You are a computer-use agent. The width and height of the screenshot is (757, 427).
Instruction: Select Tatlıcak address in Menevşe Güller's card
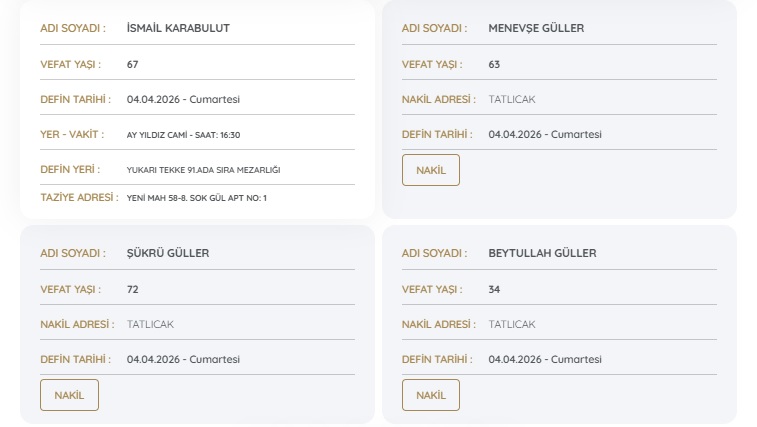coord(511,99)
